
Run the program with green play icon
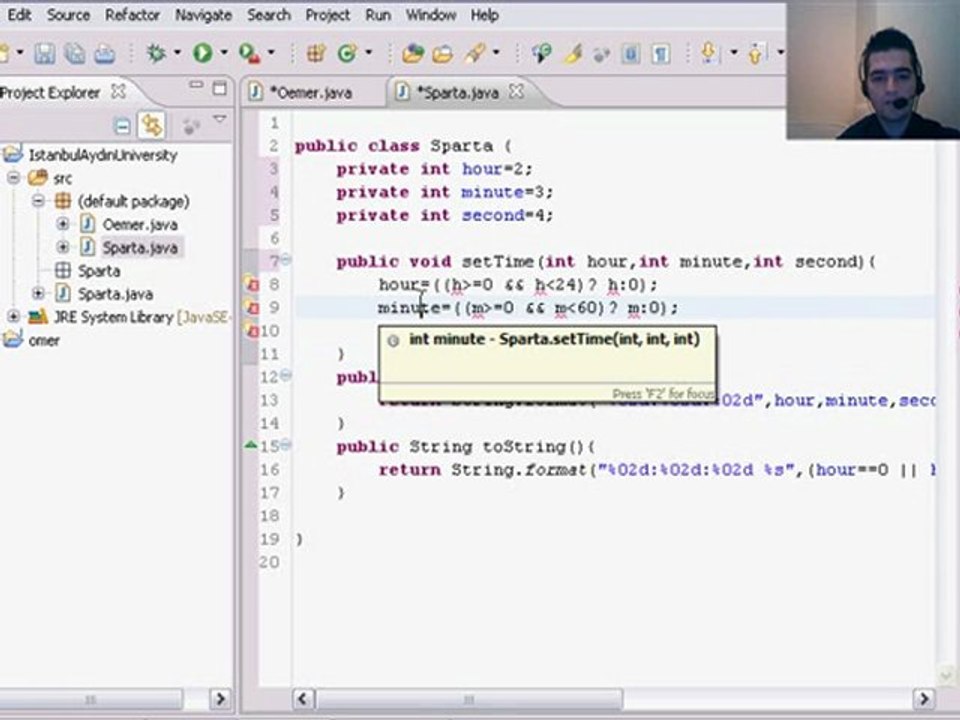[x=203, y=53]
